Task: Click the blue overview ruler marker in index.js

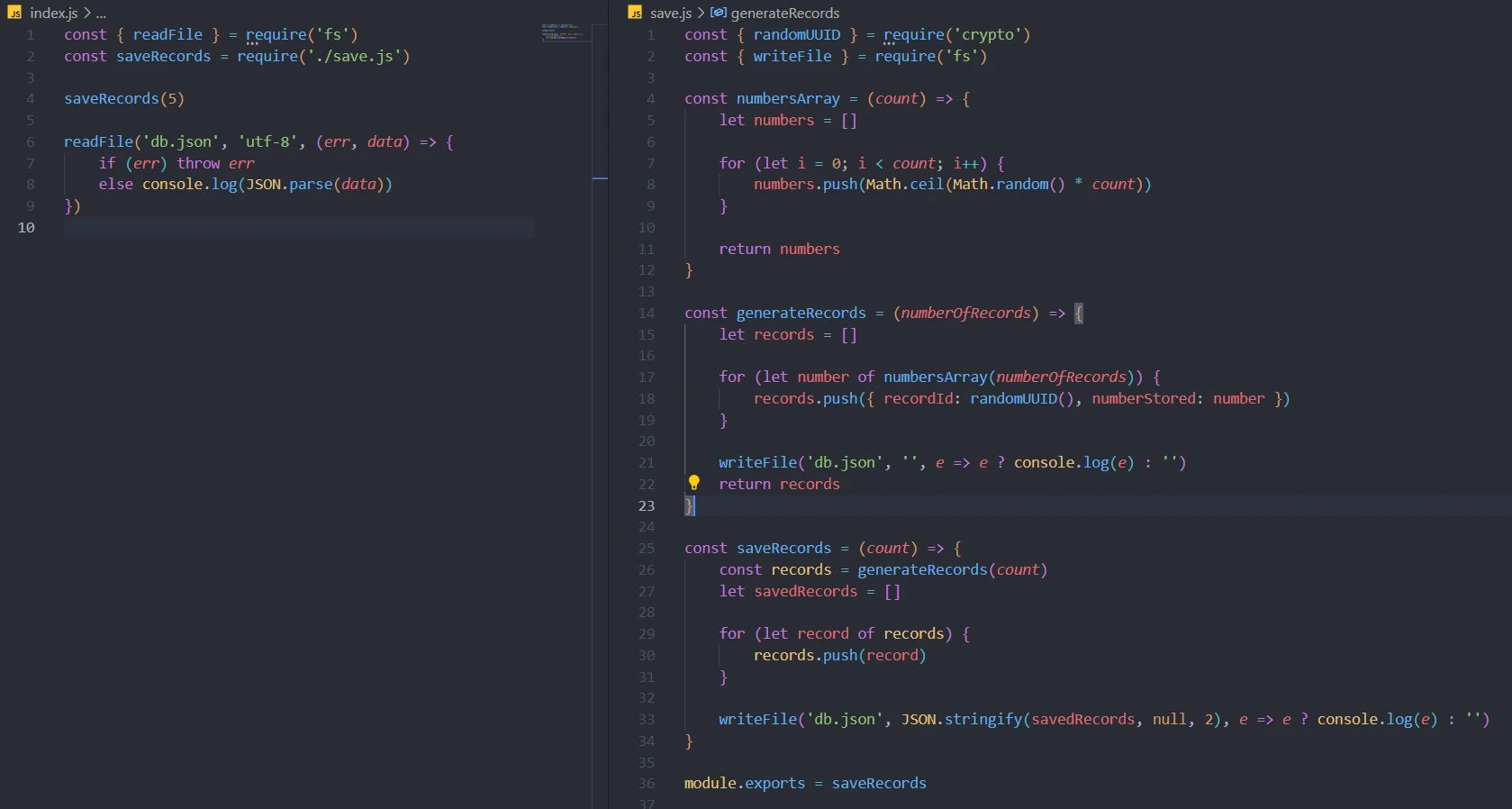Action: tap(600, 178)
